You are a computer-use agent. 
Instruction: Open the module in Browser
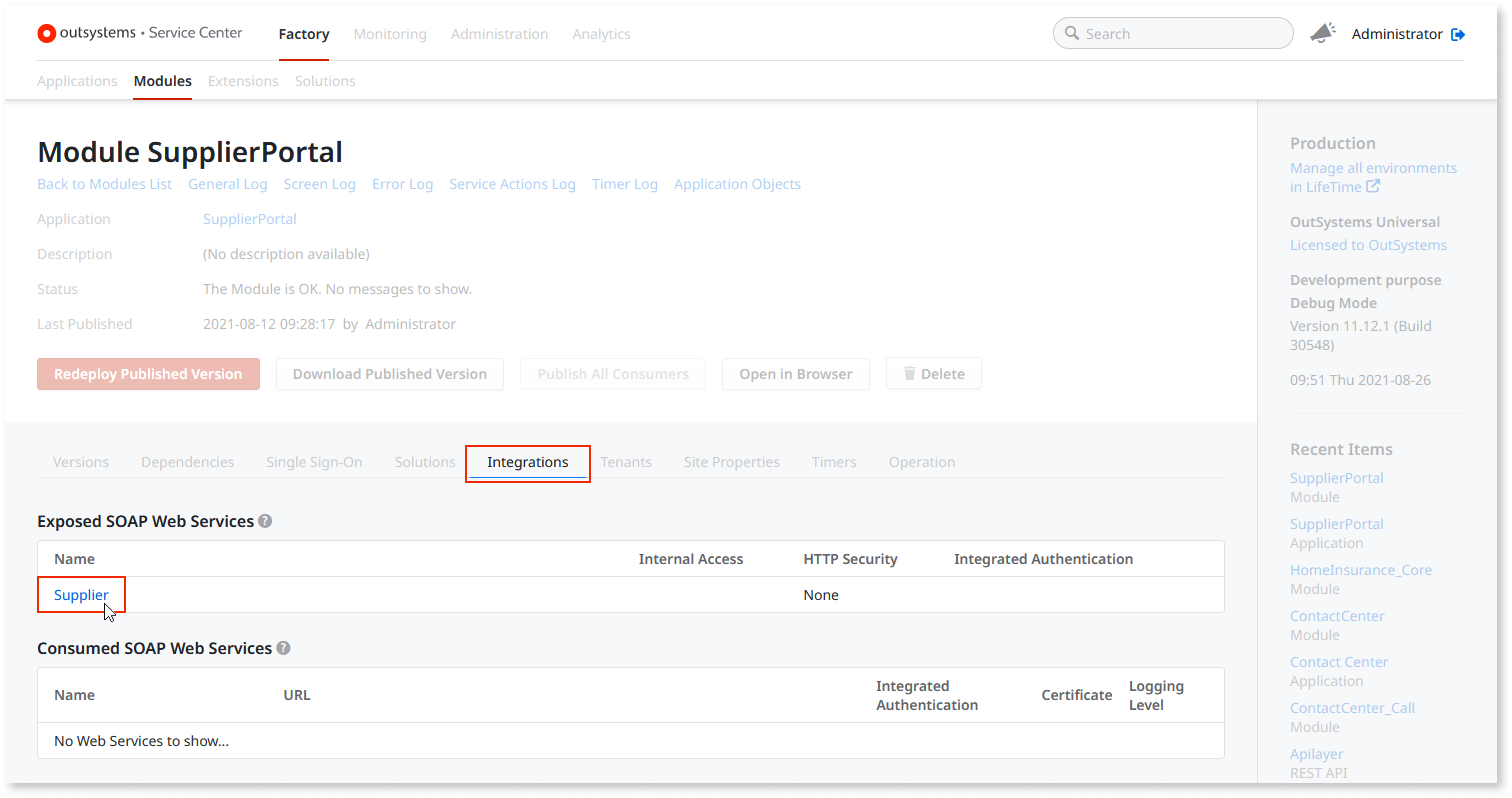pyautogui.click(x=795, y=373)
